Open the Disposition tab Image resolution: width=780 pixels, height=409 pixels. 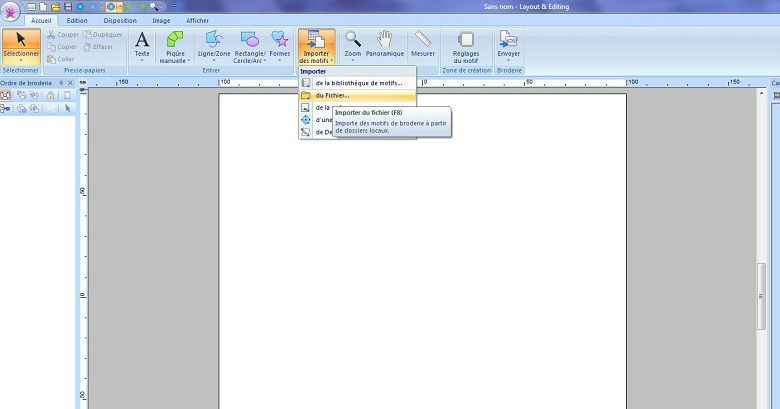point(120,20)
